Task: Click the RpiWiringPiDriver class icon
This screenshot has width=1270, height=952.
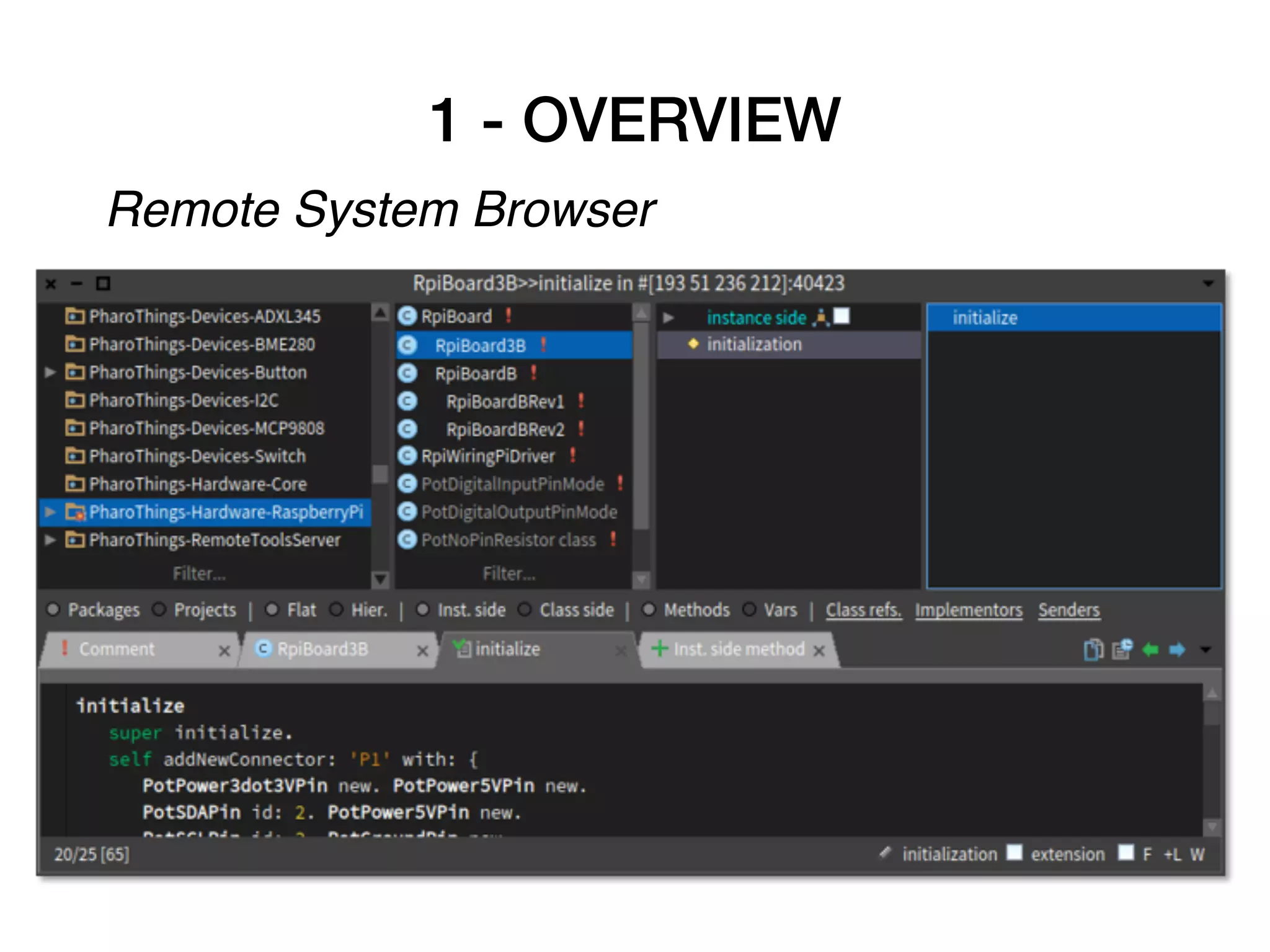Action: [407, 456]
